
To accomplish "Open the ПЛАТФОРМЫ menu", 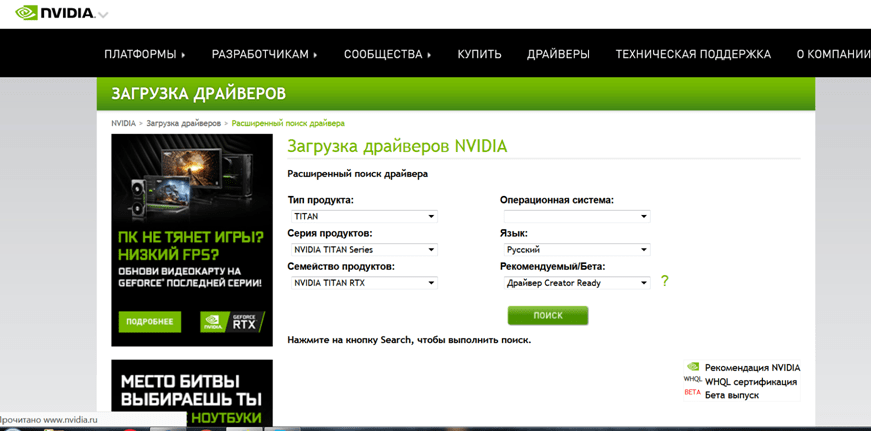I will (x=145, y=54).
